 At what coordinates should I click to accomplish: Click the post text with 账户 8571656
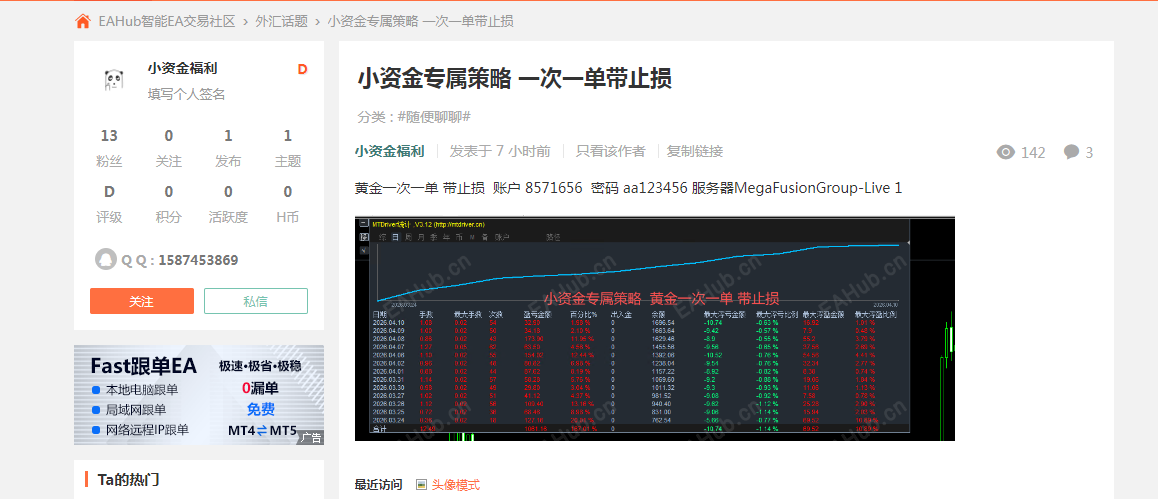tap(628, 188)
